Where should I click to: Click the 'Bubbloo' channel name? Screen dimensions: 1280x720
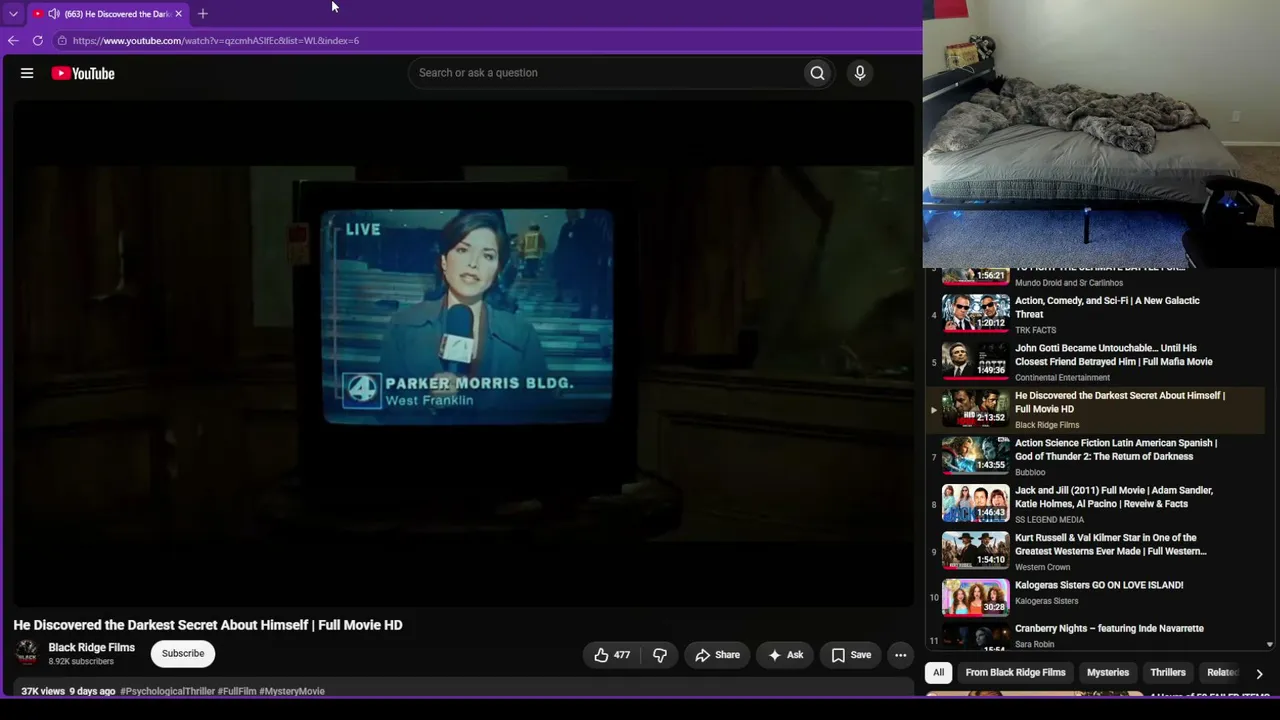pyautogui.click(x=1030, y=472)
